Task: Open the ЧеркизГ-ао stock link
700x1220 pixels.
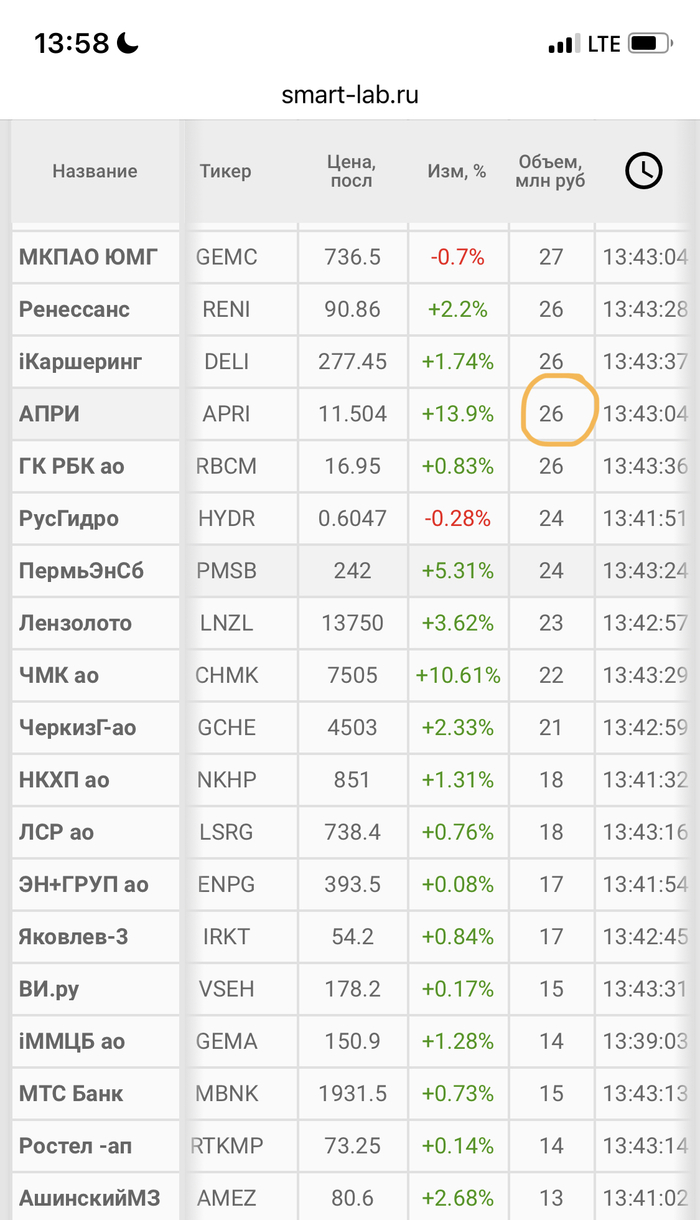Action: 77,728
